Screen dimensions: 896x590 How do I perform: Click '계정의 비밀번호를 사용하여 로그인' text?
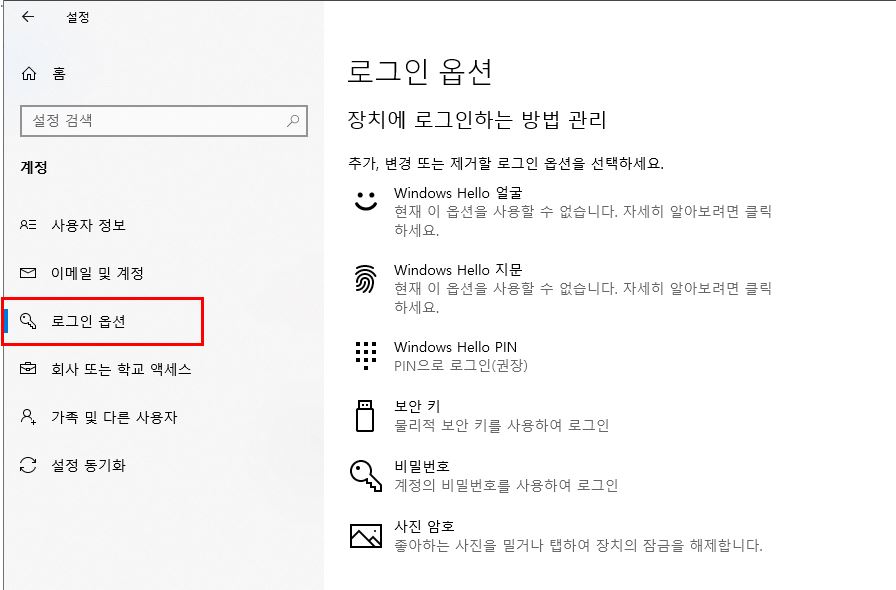coord(506,485)
